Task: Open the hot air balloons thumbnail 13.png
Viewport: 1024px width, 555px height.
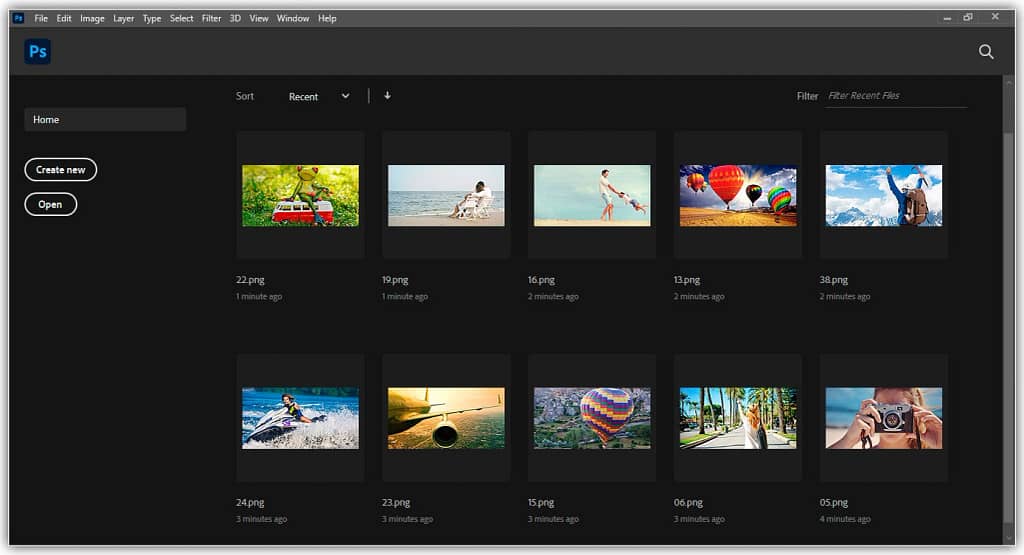Action: 738,195
